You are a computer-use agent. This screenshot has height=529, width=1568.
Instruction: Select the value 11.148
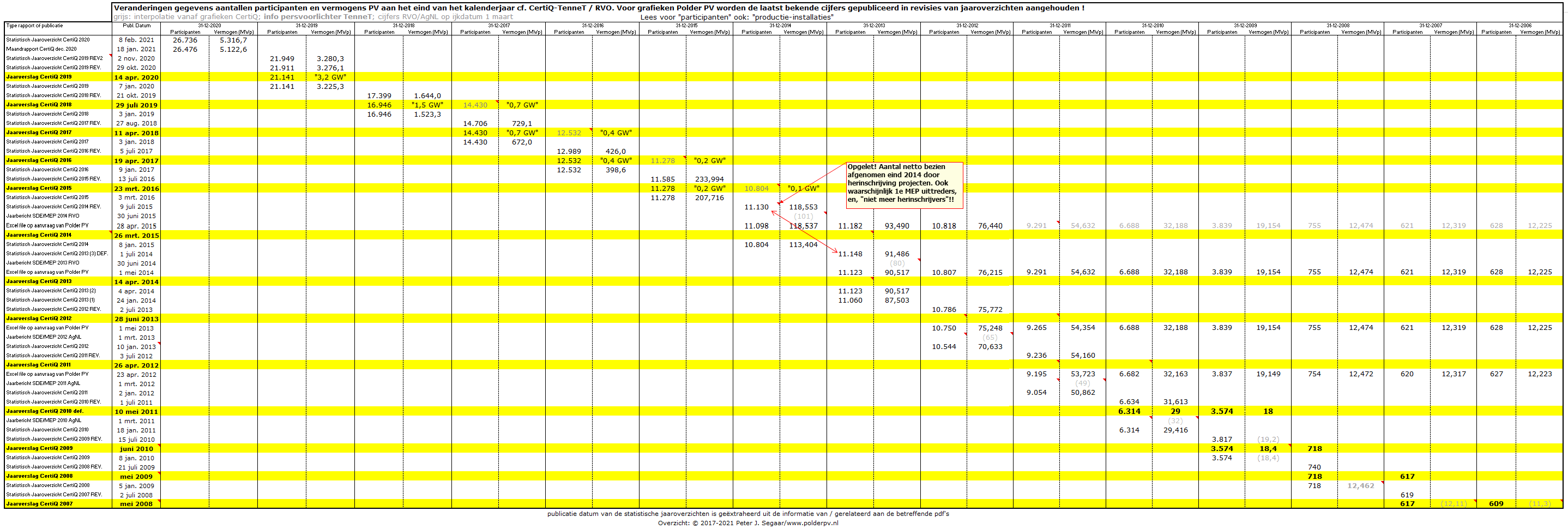pos(850,254)
